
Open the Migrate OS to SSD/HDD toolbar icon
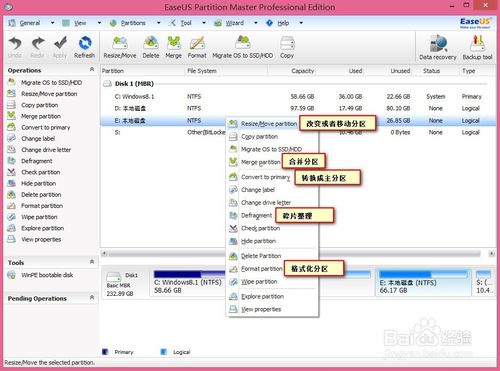click(242, 47)
